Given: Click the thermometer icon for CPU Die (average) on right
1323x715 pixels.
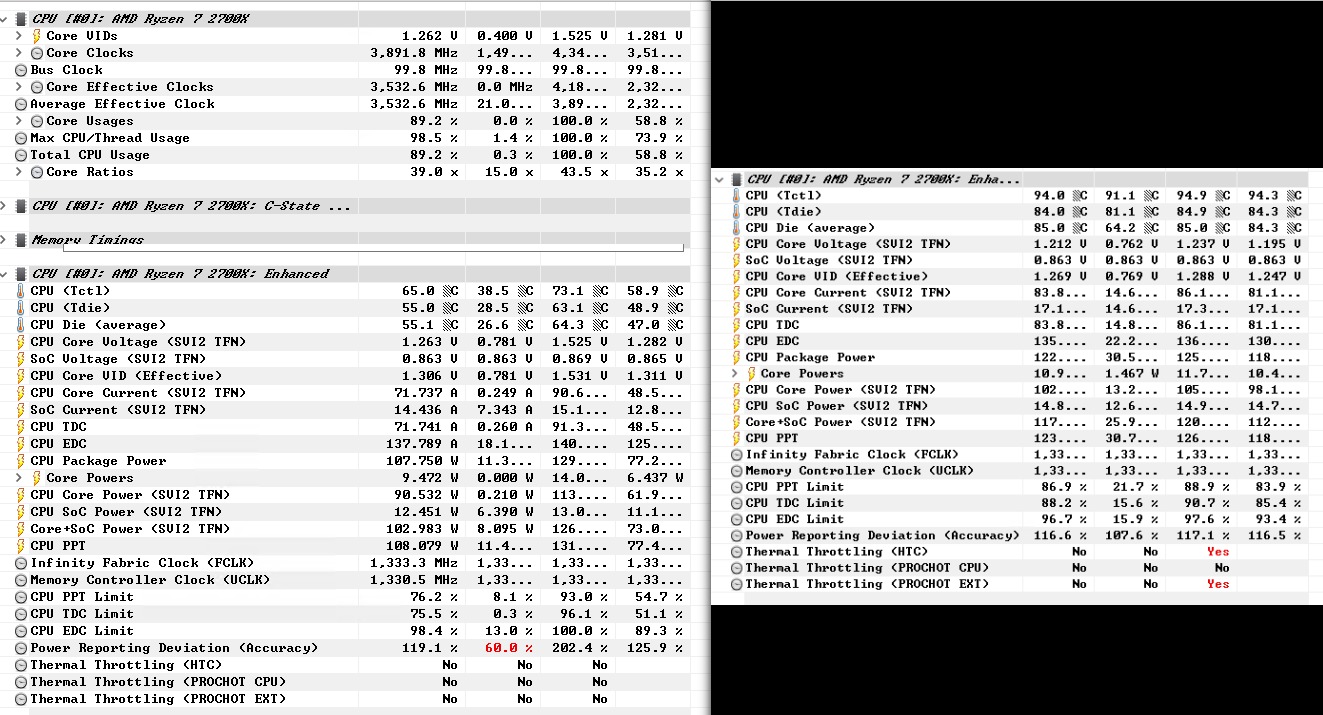Looking at the screenshot, I should (737, 228).
